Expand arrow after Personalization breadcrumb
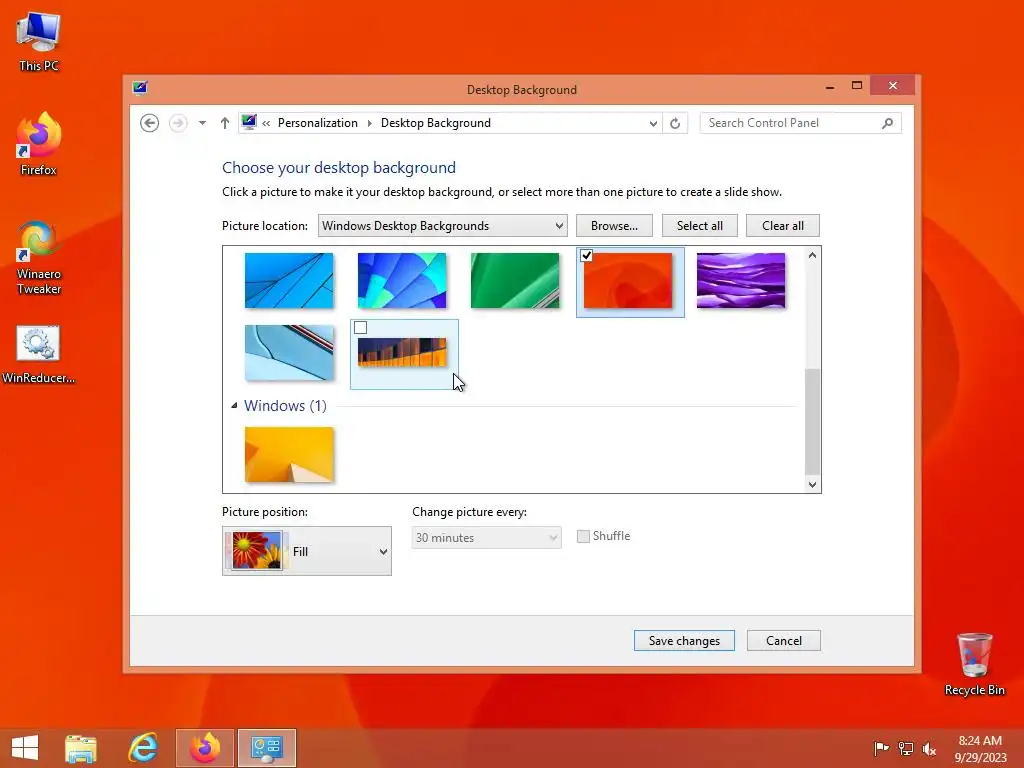Image resolution: width=1024 pixels, height=768 pixels. click(x=370, y=123)
